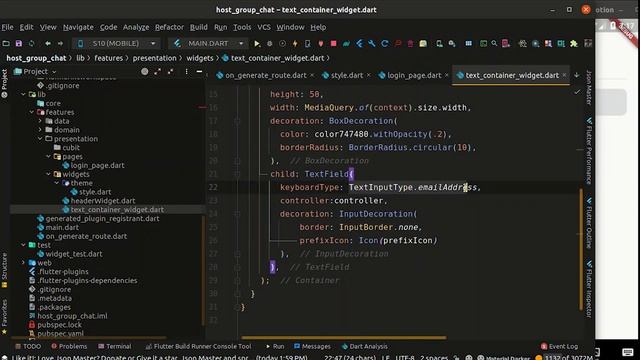640x360 pixels.
Task: Open the Terminal tool window
Action: point(115,346)
